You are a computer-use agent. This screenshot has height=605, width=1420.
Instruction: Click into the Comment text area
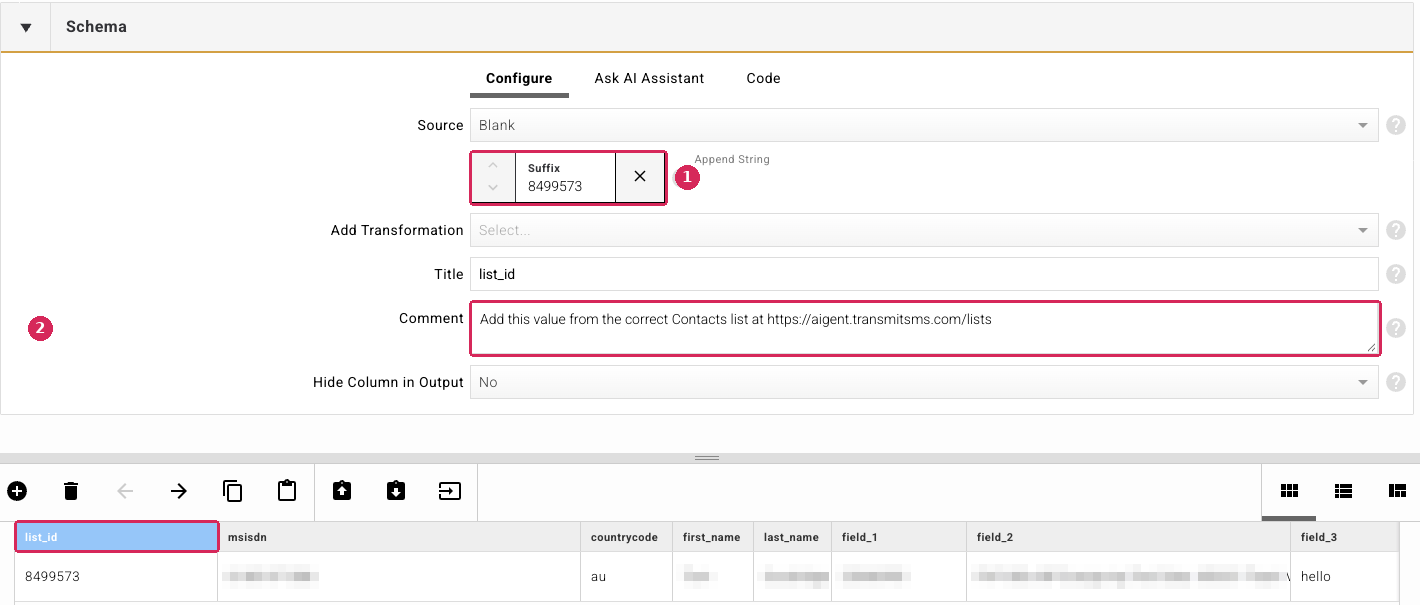pyautogui.click(x=924, y=328)
